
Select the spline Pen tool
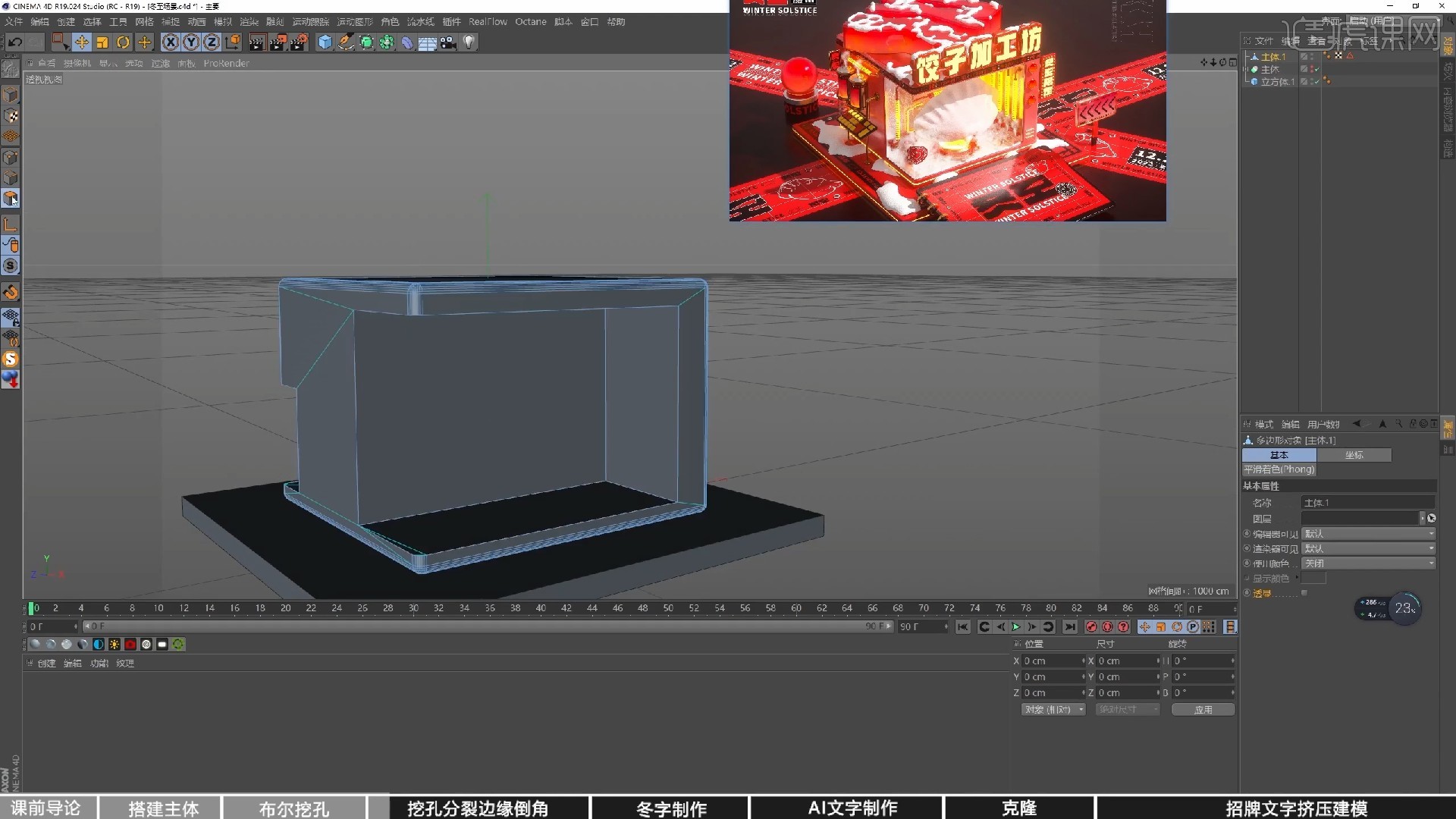coord(346,42)
